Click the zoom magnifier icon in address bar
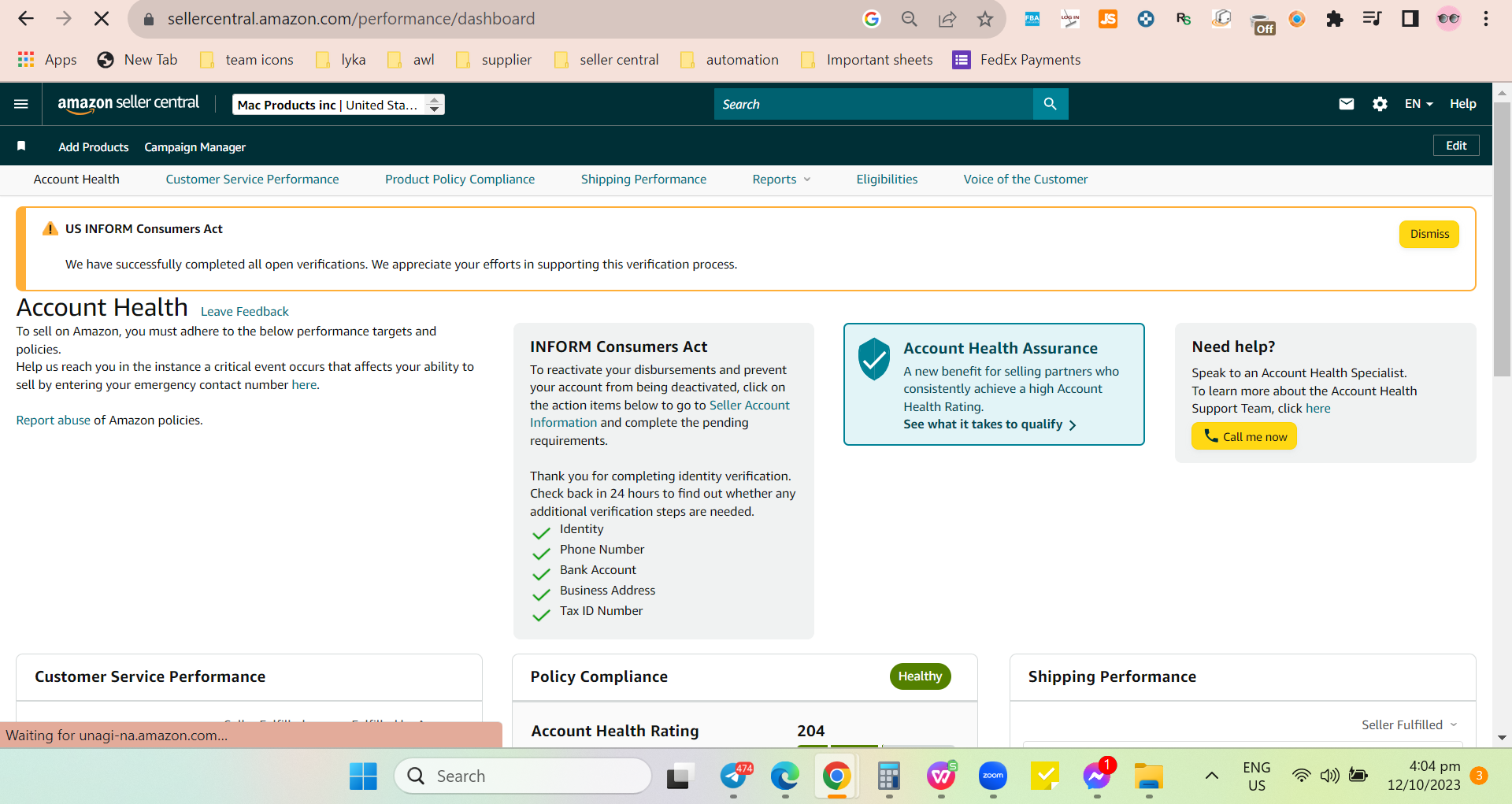The height and width of the screenshot is (804, 1512). tap(910, 19)
